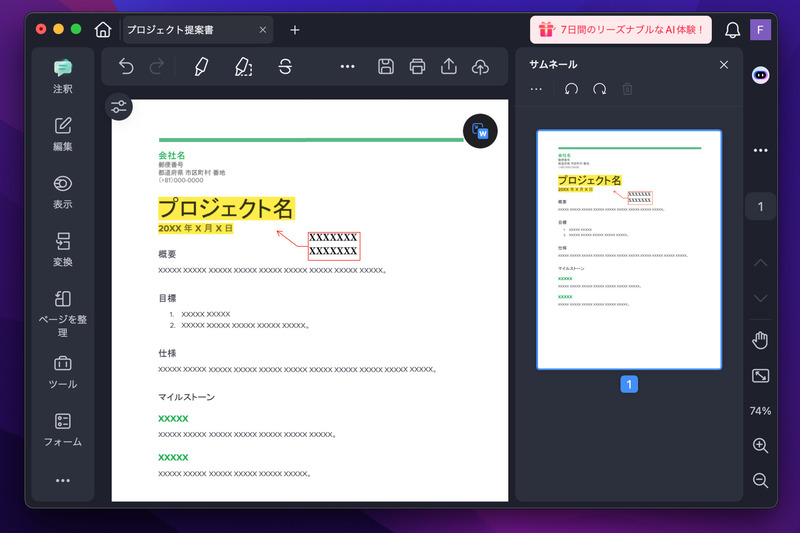Open the 74% zoom level
Screen dimensions: 800x533
coord(760,411)
